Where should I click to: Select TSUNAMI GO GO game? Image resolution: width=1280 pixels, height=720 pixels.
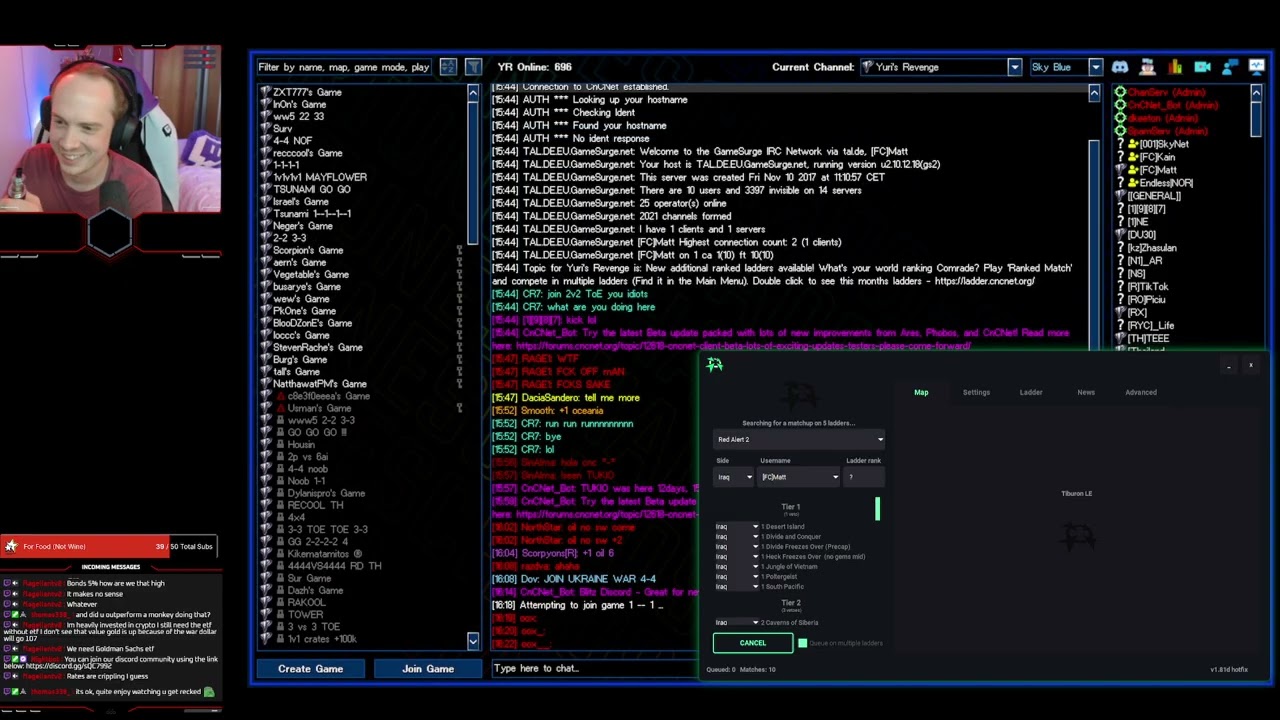pyautogui.click(x=312, y=189)
